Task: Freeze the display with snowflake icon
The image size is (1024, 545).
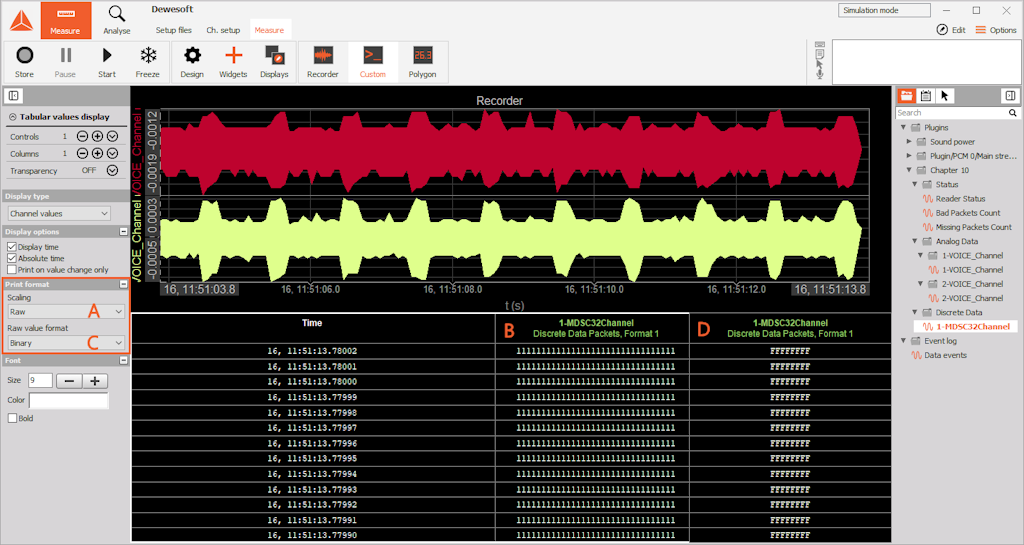Action: (x=148, y=62)
